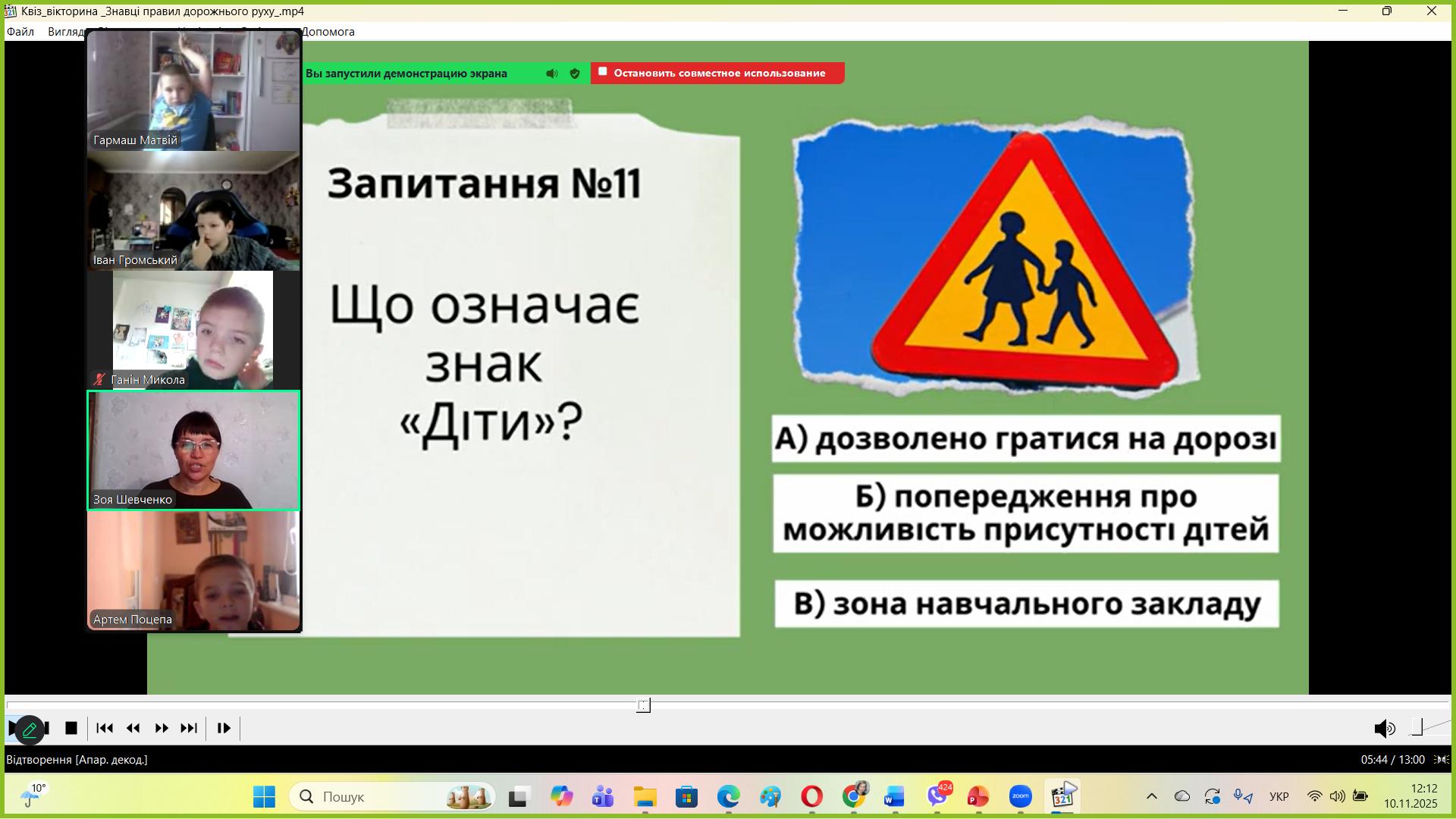Click the rewind (decrease speed) icon
Viewport: 1456px width, 819px height.
[133, 728]
